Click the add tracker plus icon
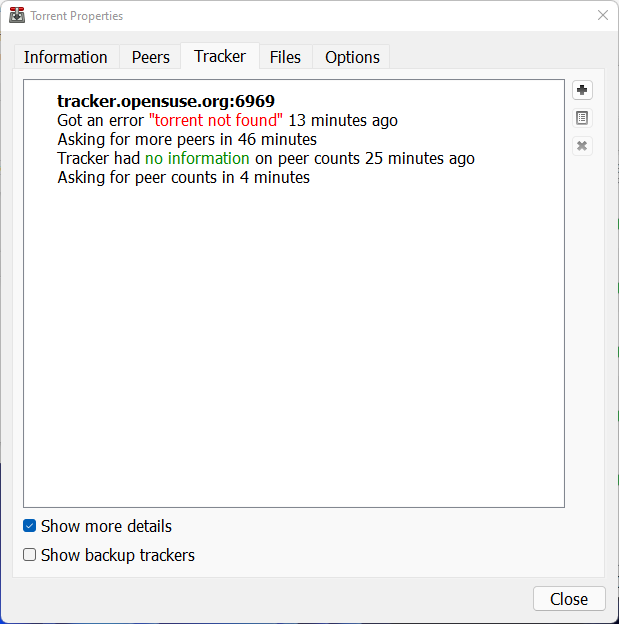Image resolution: width=619 pixels, height=624 pixels. click(582, 90)
